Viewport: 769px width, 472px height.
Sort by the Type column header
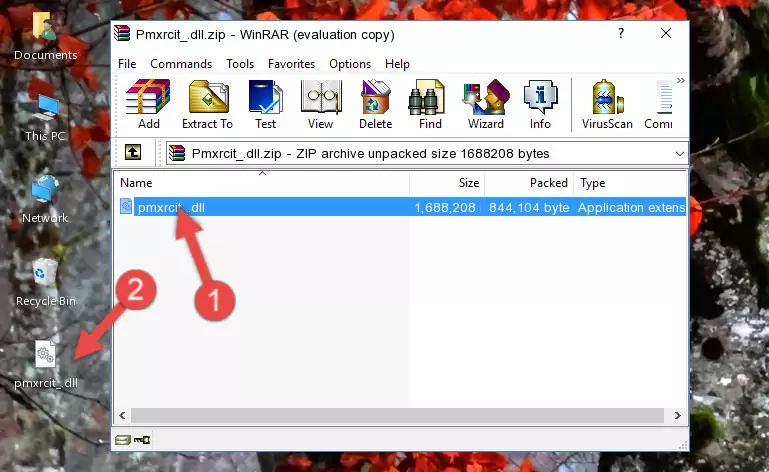[630, 183]
